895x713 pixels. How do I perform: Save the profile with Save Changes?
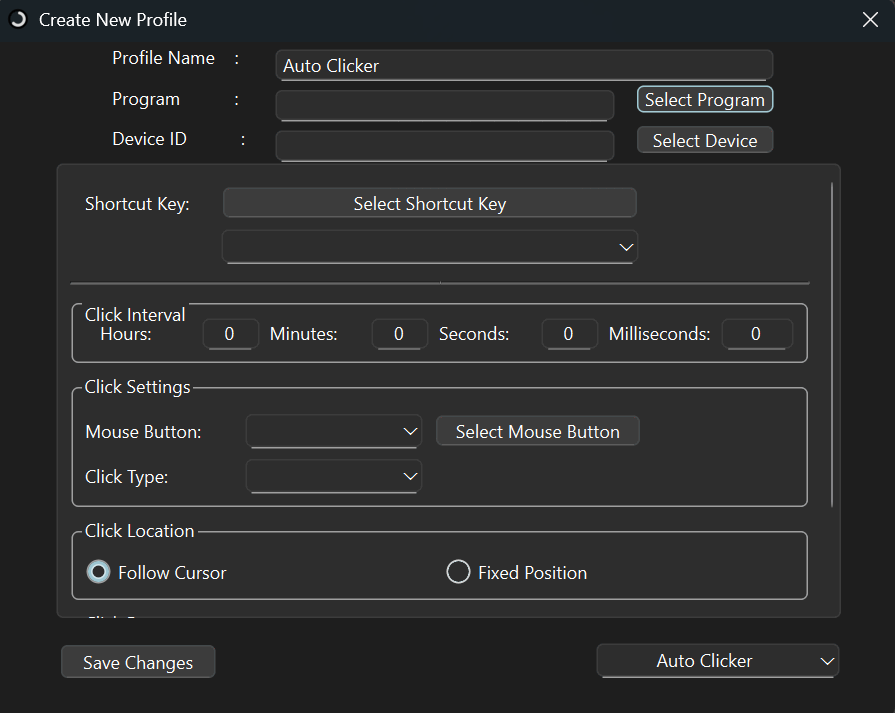tap(138, 662)
